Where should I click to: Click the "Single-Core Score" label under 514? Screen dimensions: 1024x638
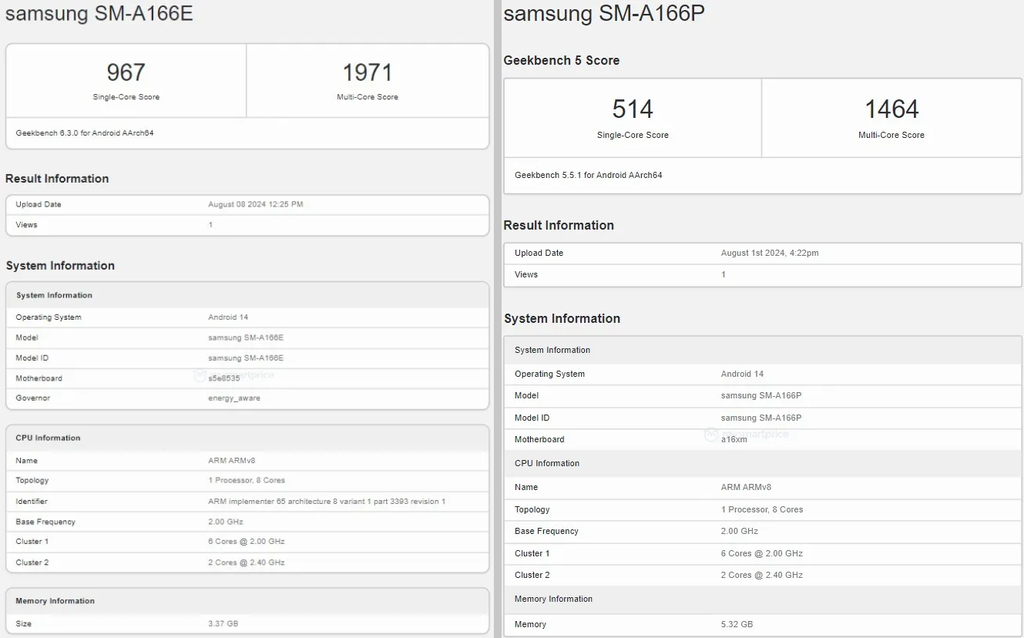coord(632,135)
